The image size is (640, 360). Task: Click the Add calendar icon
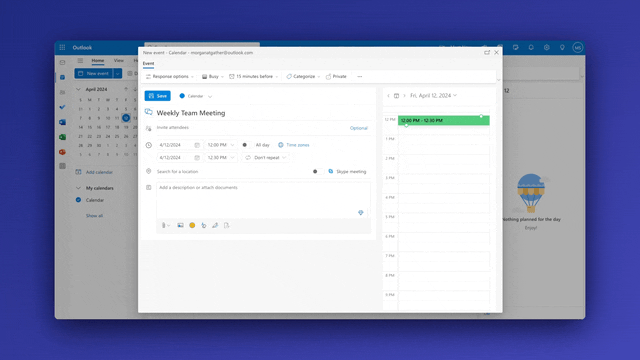78,172
